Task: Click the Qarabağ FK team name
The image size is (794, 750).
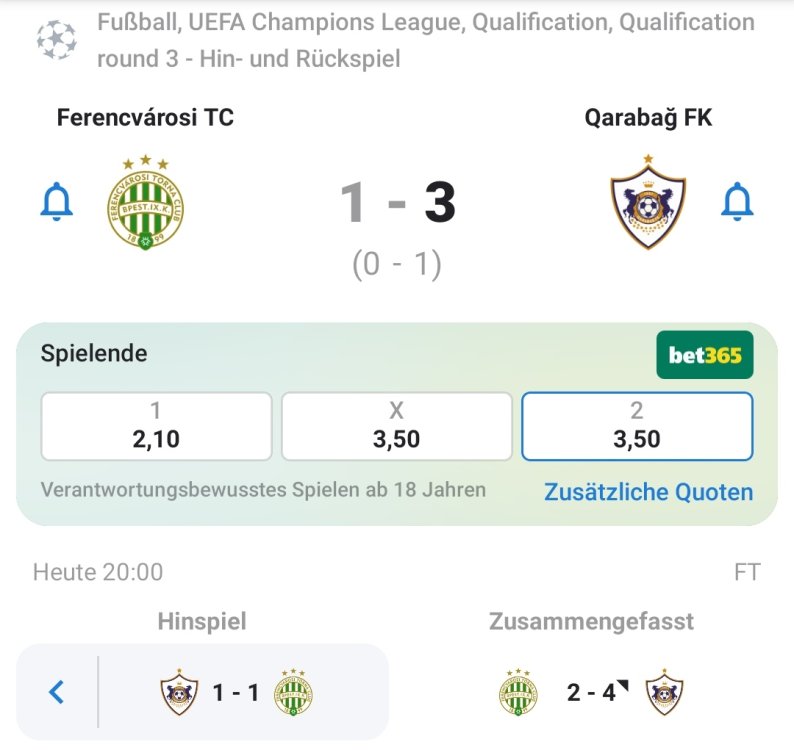Action: coord(648,117)
